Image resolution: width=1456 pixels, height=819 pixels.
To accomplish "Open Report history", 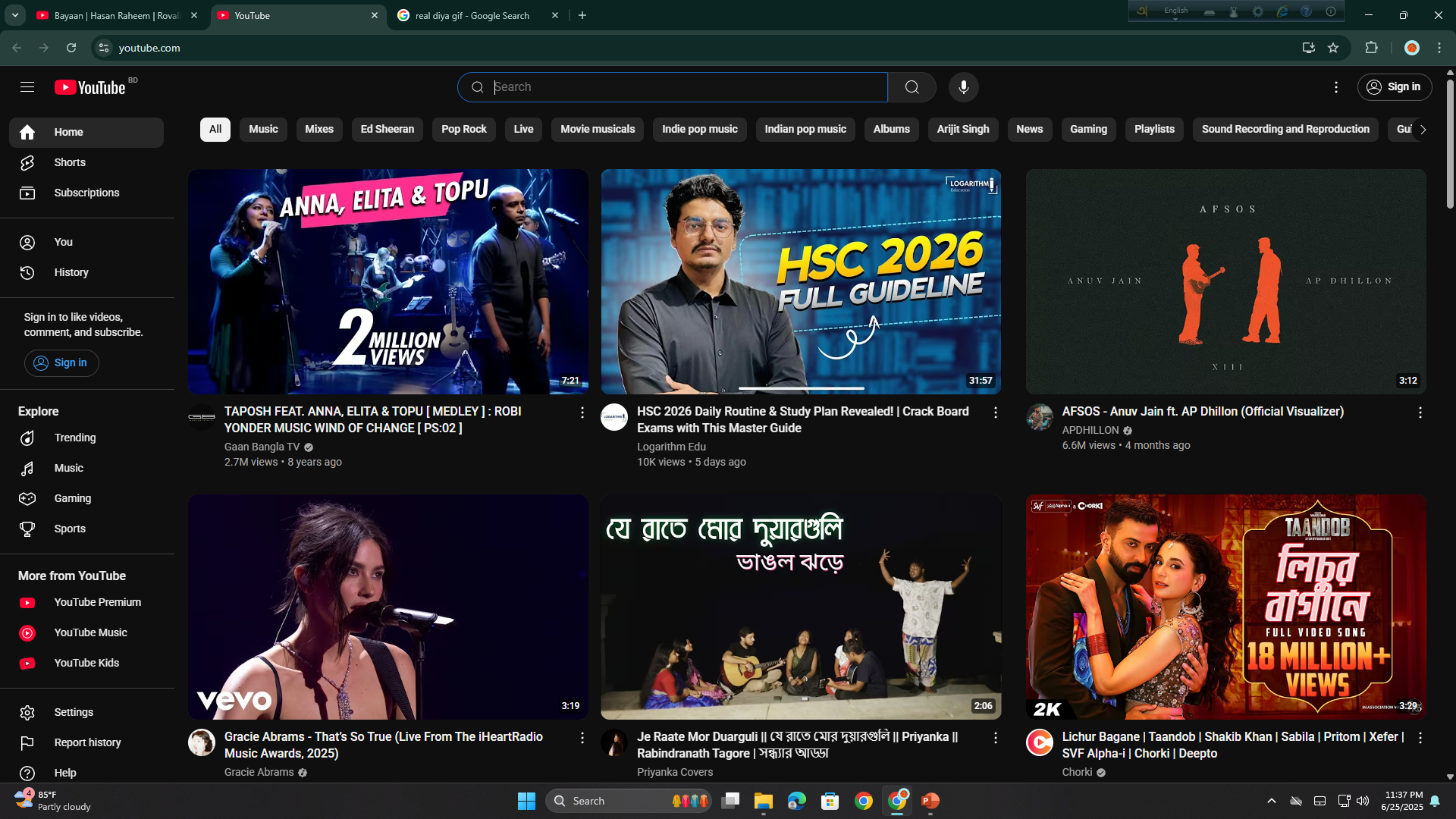I will tap(86, 742).
